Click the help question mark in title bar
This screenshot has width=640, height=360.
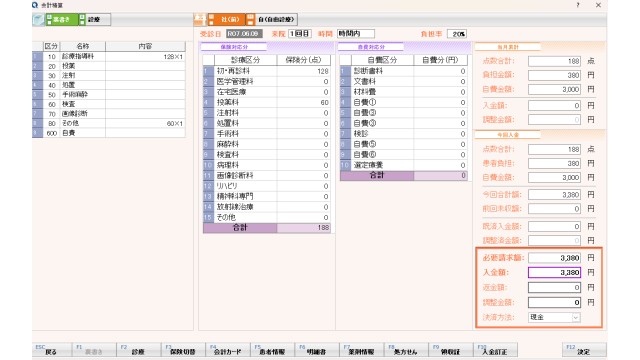click(578, 5)
